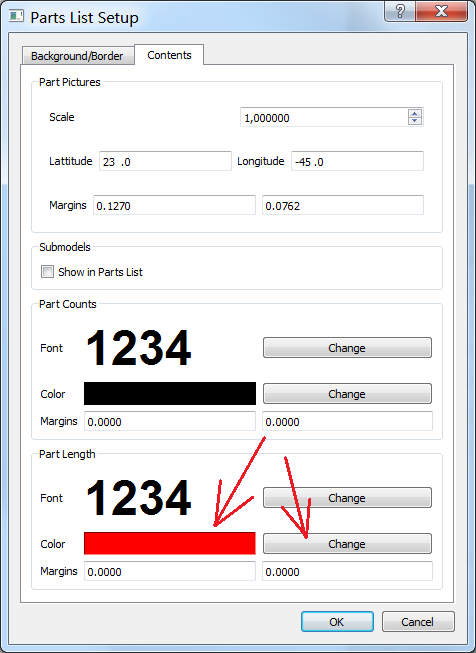Increase Scale with the up stepper arrow
The image size is (476, 653).
pos(415,113)
